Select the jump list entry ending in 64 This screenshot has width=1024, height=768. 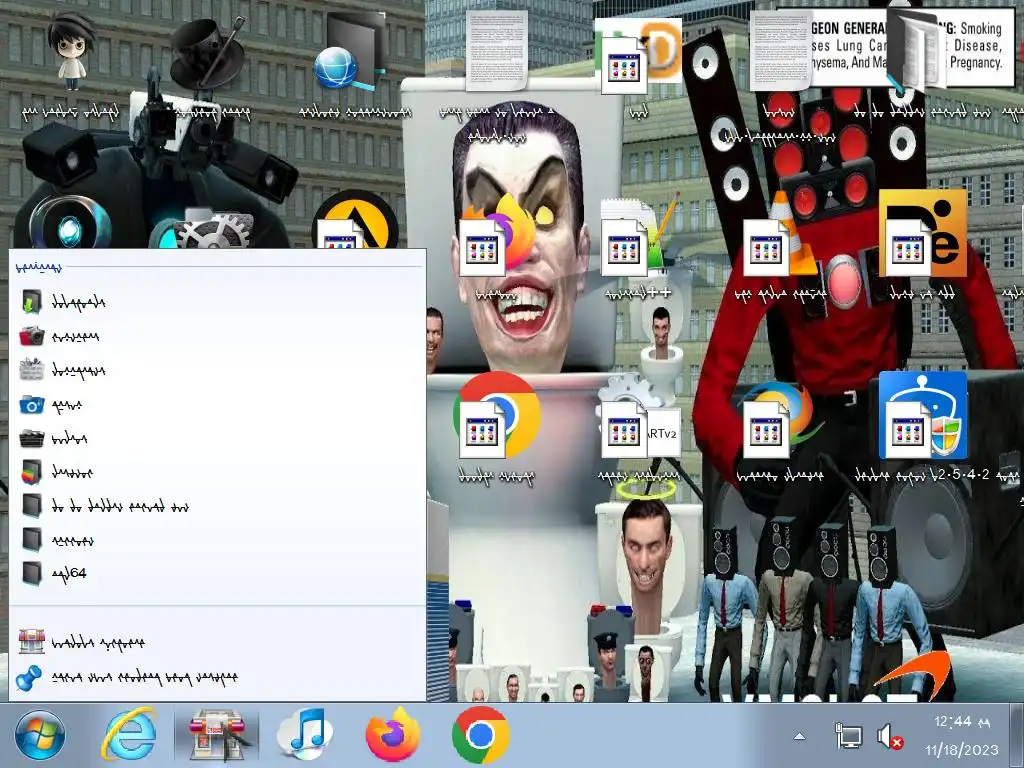[x=217, y=573]
